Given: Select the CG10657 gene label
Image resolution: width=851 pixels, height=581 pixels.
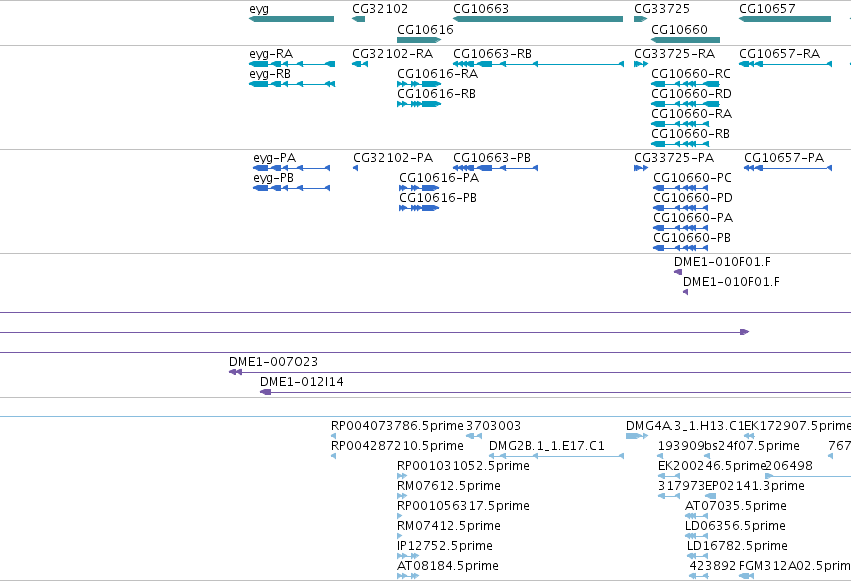Looking at the screenshot, I should click(x=767, y=9).
